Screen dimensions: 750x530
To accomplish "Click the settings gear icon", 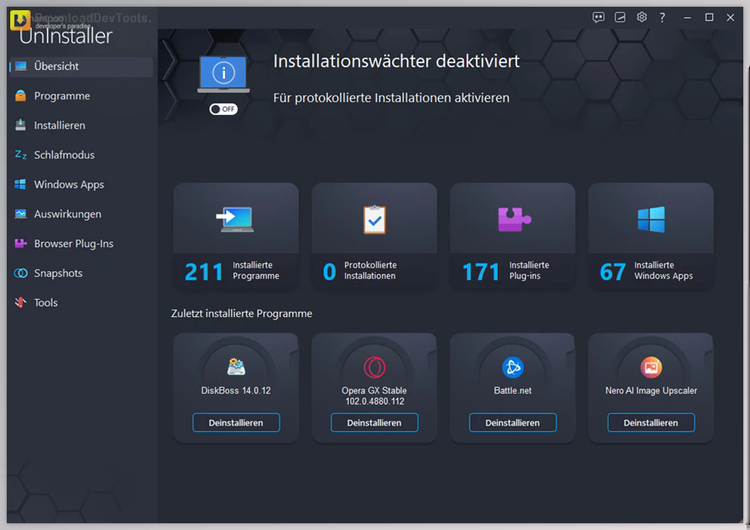I will tap(642, 17).
